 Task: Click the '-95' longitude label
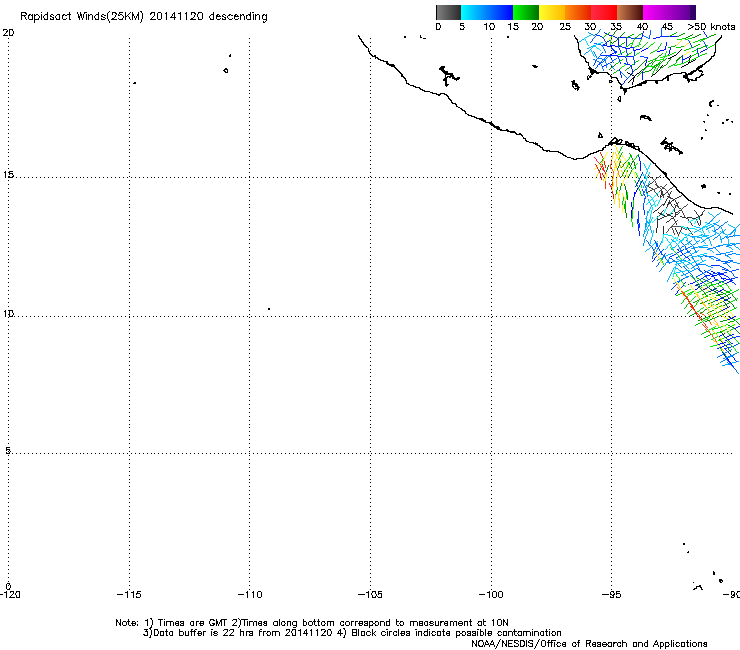612,594
